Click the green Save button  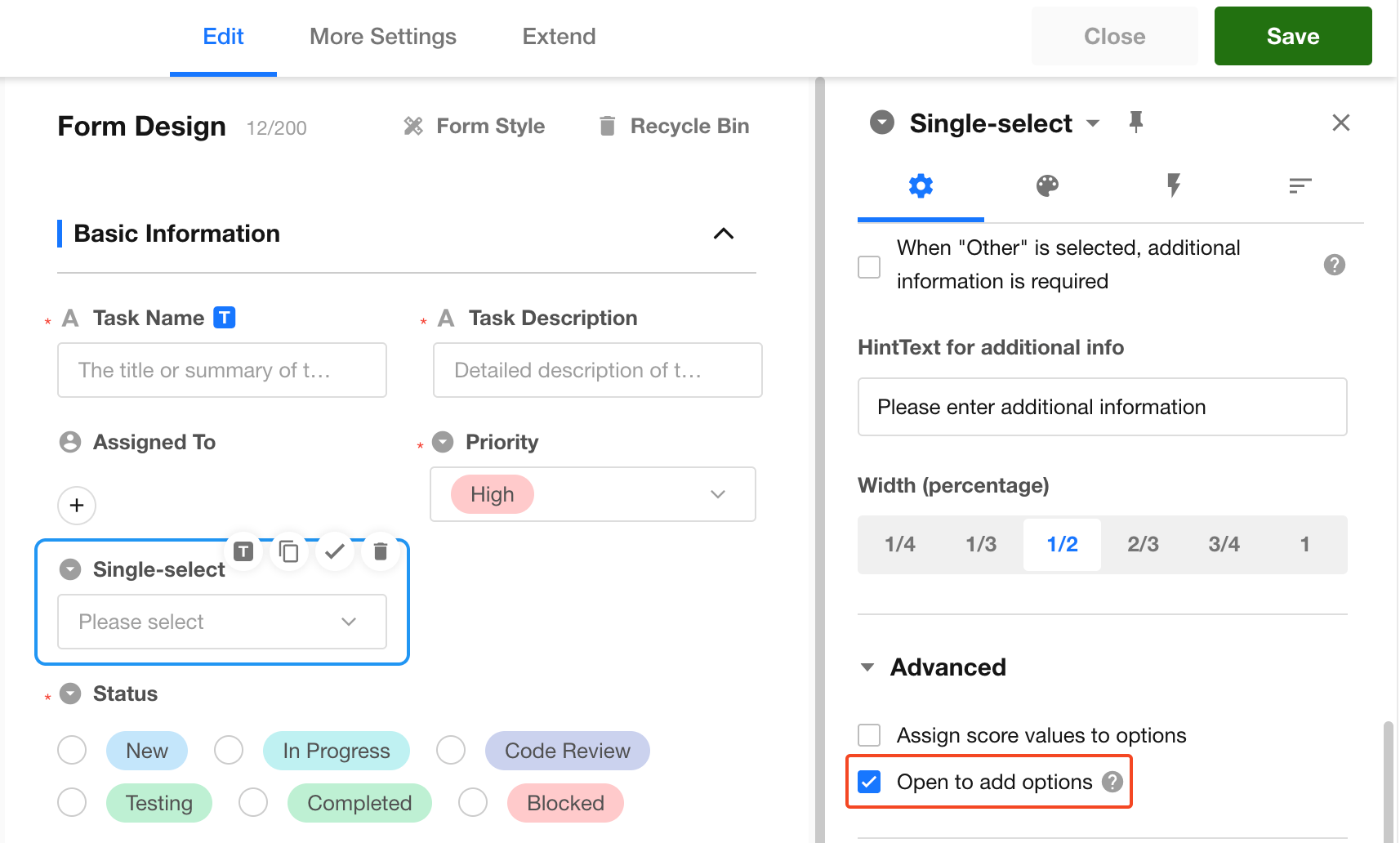coord(1292,37)
